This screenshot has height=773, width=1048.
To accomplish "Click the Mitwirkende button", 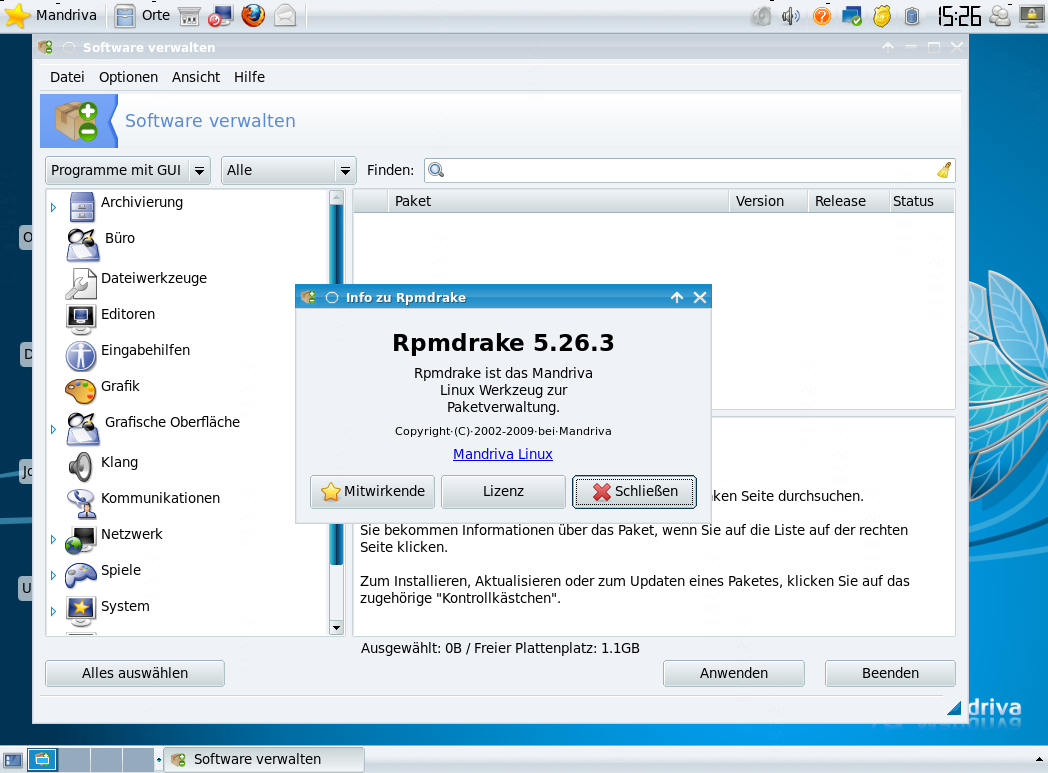I will coord(372,491).
